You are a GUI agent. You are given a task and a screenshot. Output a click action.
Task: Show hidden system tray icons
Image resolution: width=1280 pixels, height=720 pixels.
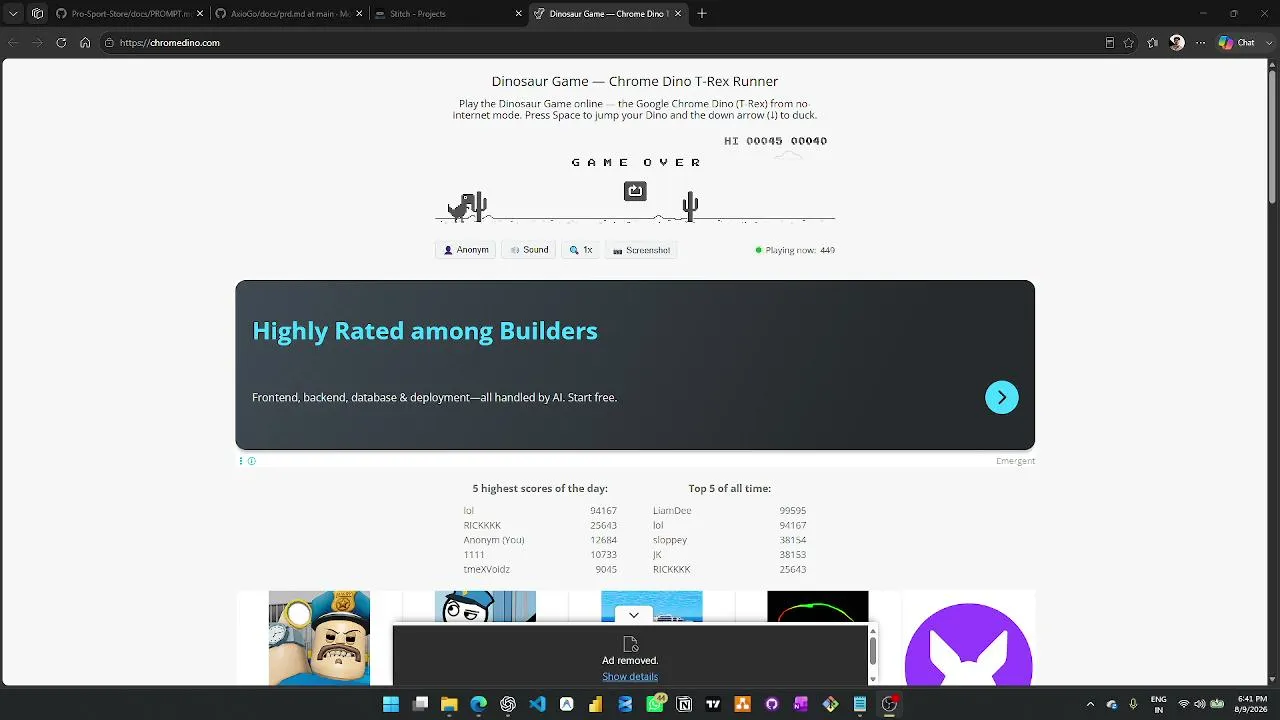pos(1090,704)
